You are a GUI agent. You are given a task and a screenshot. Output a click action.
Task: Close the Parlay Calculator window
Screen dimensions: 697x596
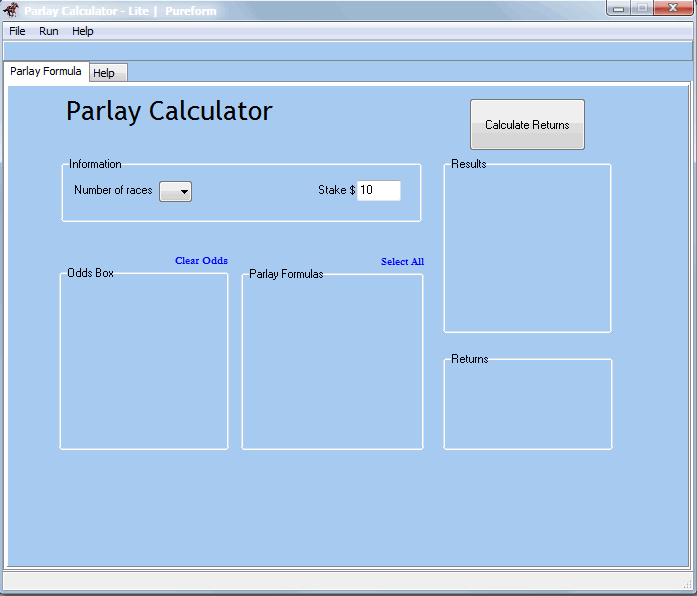point(672,9)
